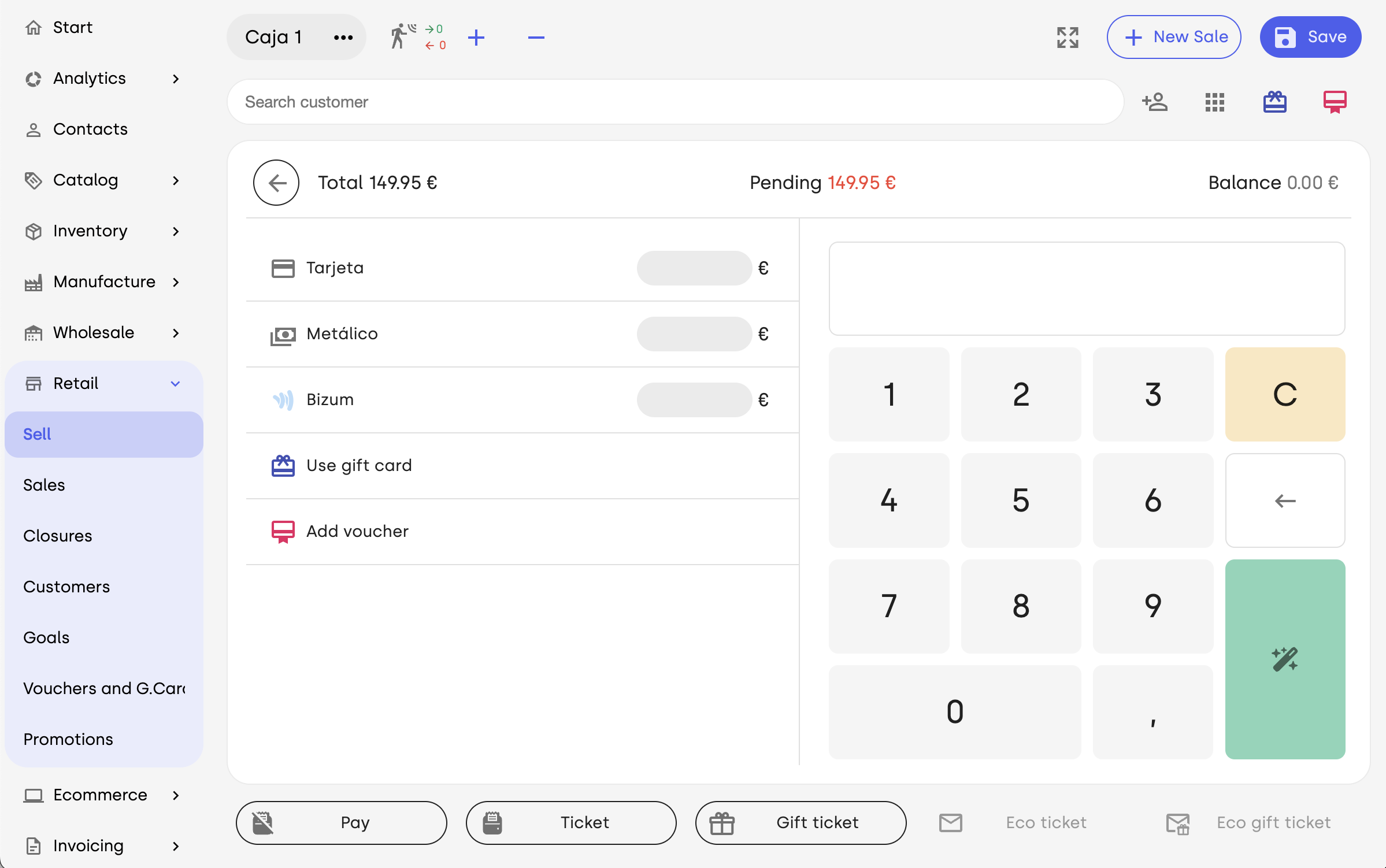The width and height of the screenshot is (1386, 868).
Task: Click the Ticket button
Action: [571, 822]
